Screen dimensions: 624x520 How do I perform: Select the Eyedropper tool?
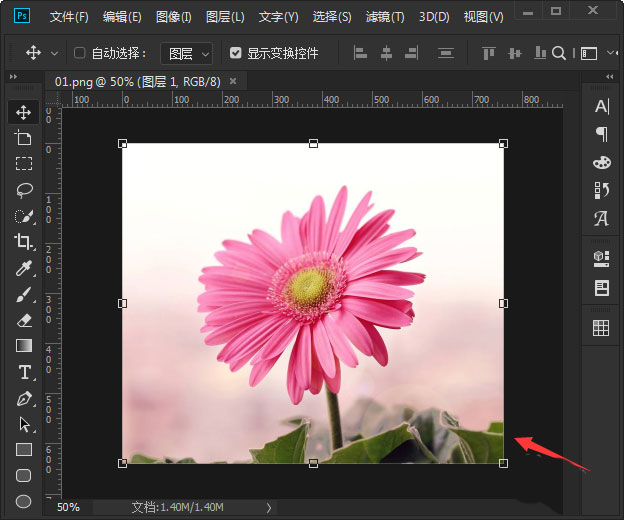point(23,268)
